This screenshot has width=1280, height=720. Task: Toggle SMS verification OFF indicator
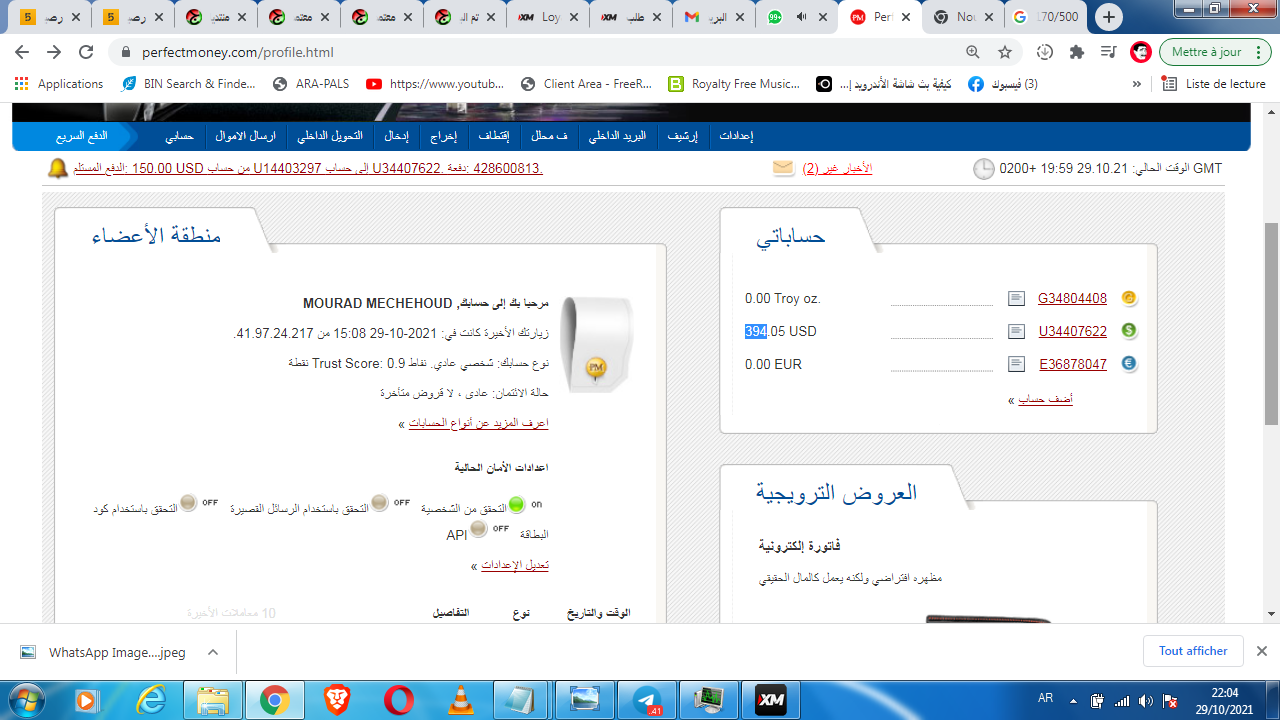(x=380, y=502)
